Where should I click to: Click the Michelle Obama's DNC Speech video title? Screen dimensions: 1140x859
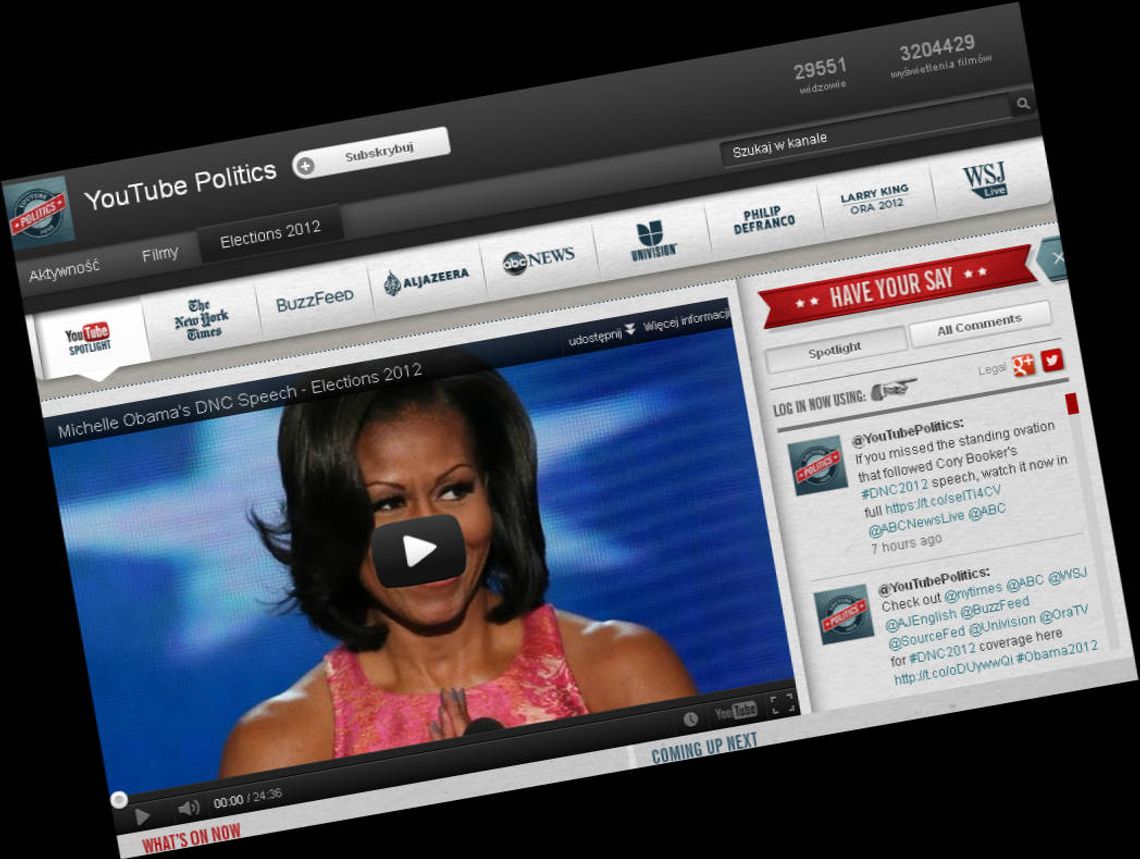[x=240, y=400]
